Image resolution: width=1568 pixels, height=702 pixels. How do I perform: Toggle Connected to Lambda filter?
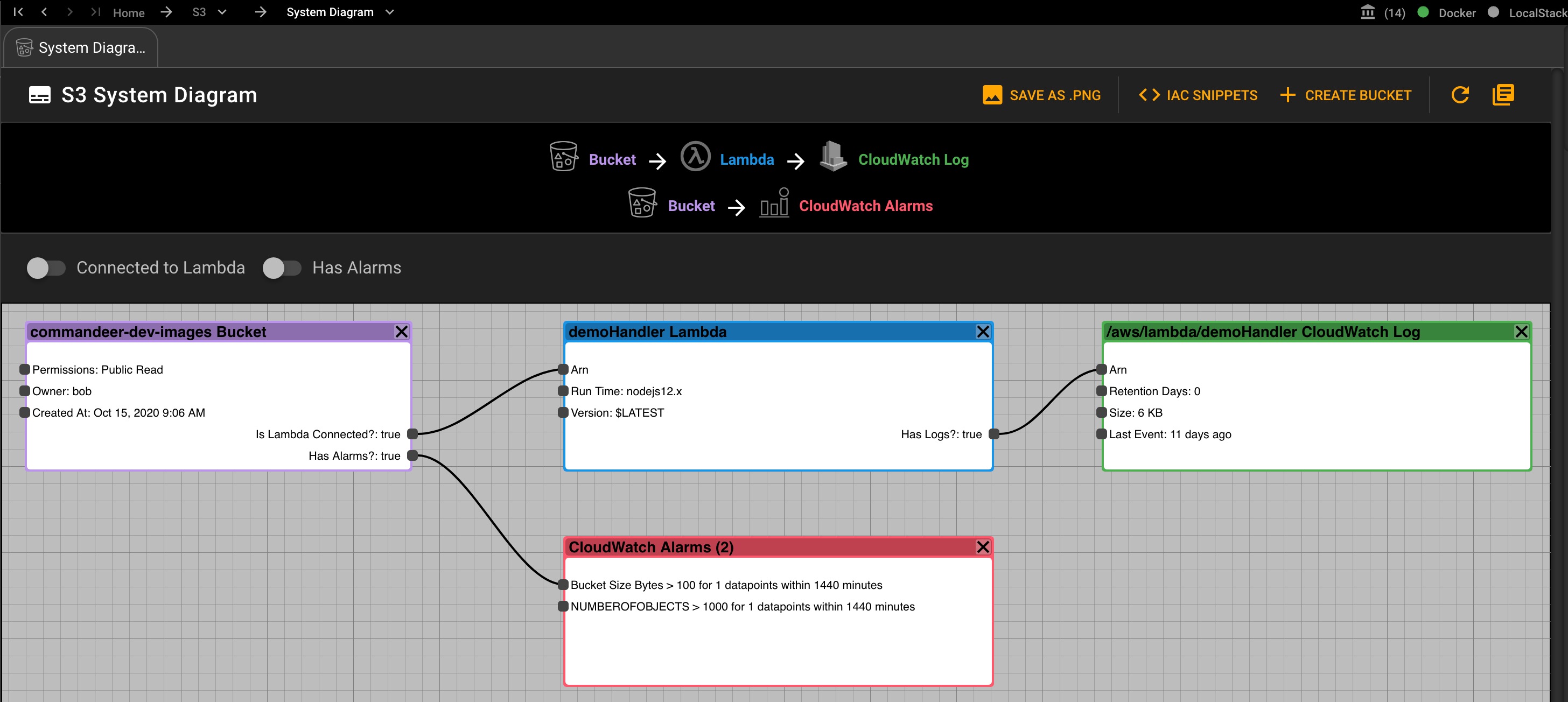[x=46, y=268]
